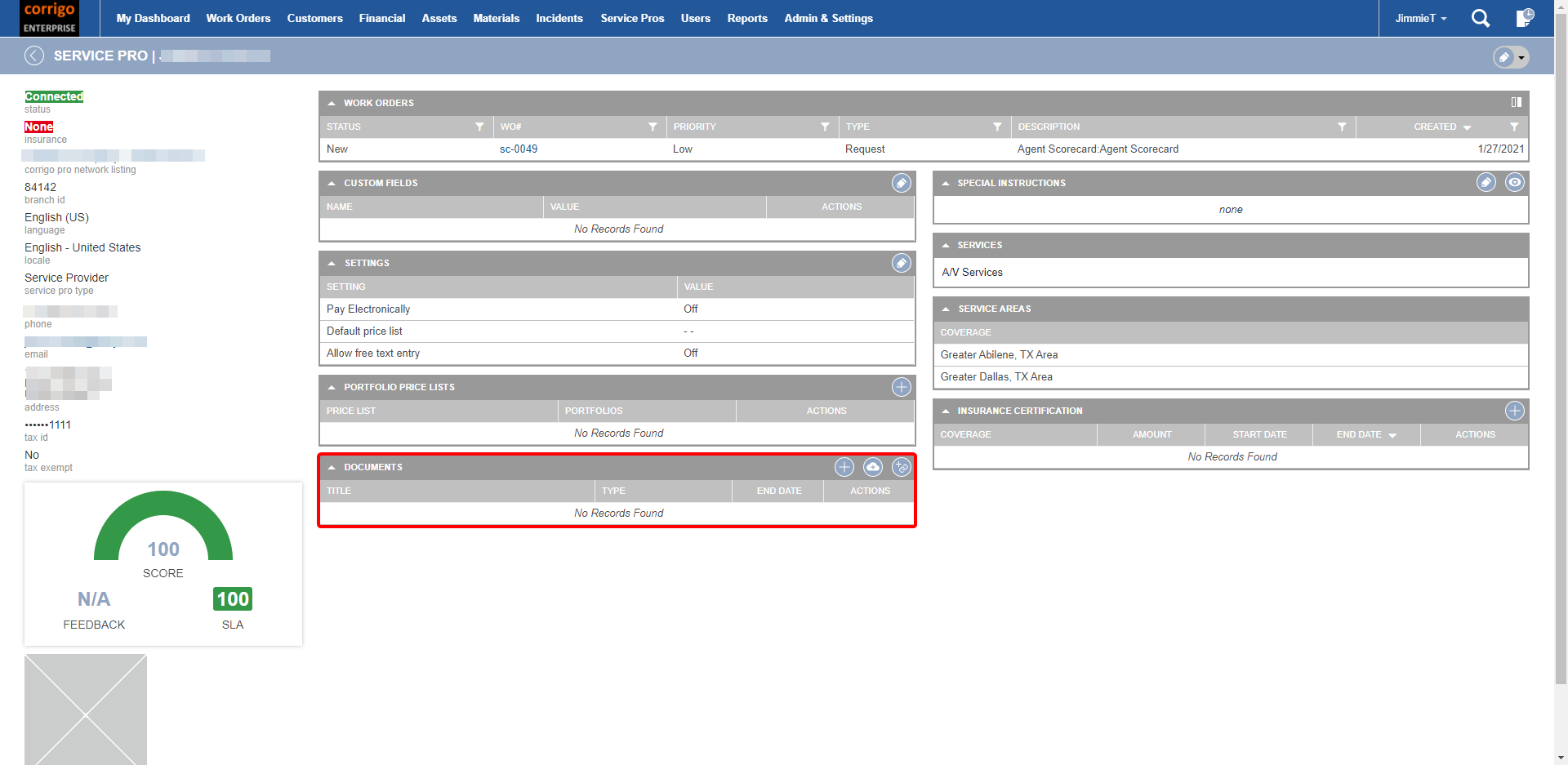
Task: Open My Dashboard menu
Action: [153, 18]
